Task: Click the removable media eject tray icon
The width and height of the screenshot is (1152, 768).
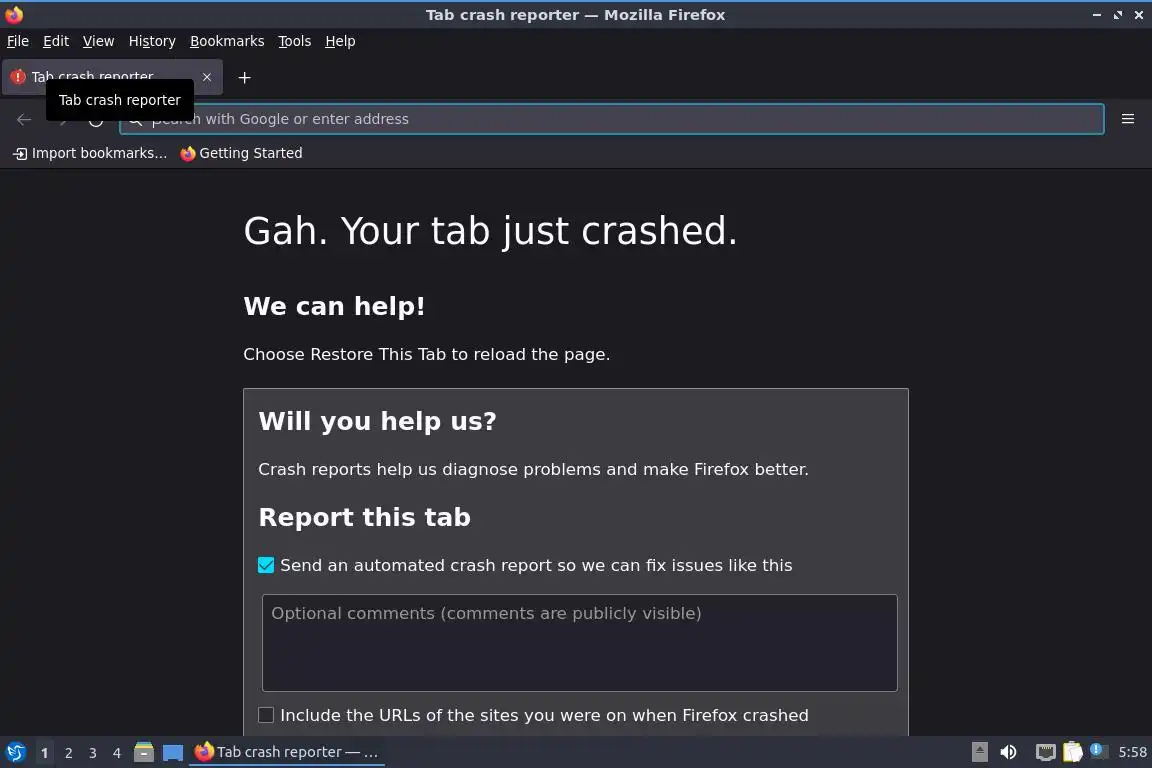Action: pos(979,752)
